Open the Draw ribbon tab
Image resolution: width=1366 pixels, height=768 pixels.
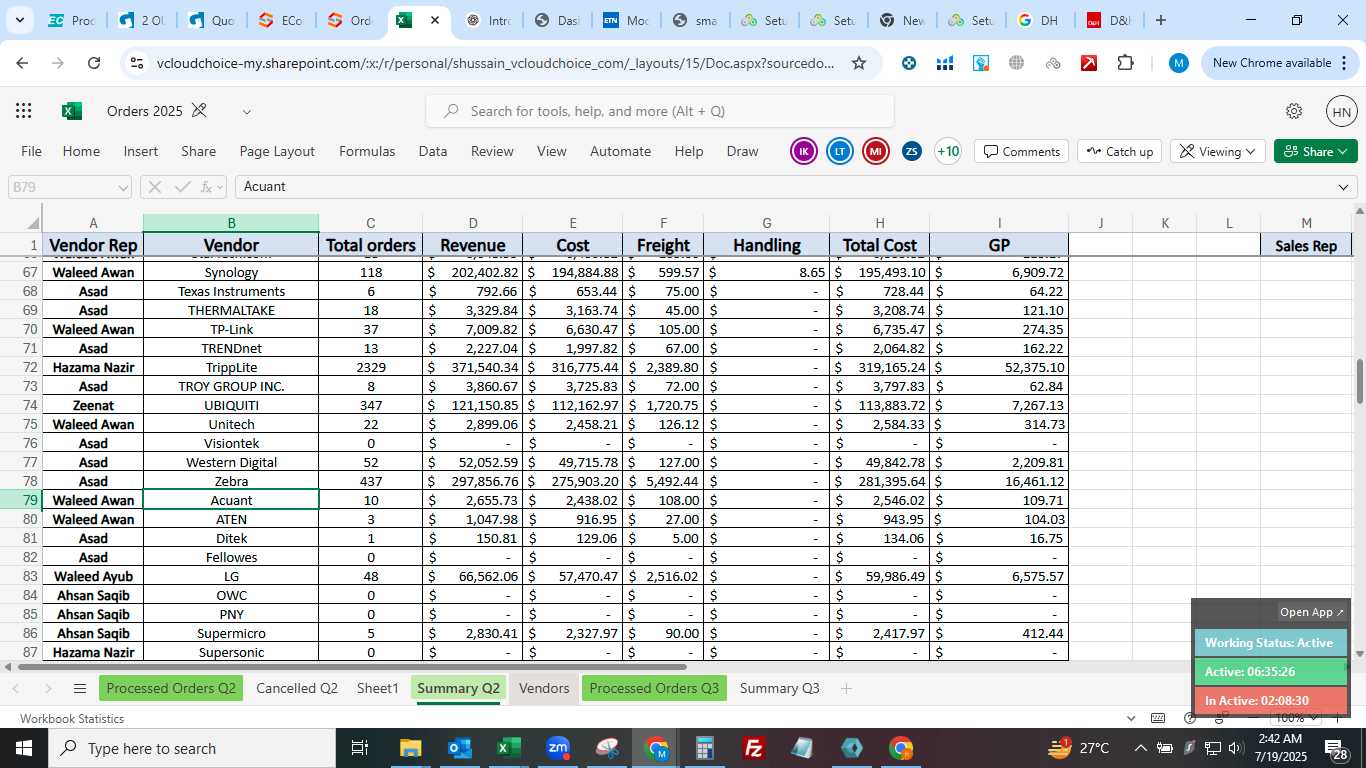742,151
